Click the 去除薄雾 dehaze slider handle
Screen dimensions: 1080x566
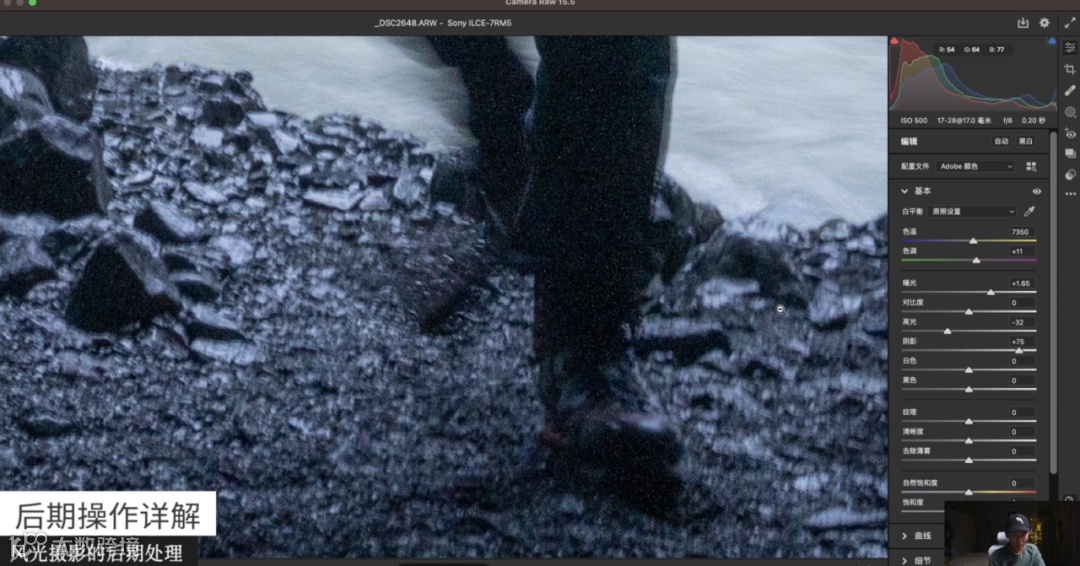point(968,460)
